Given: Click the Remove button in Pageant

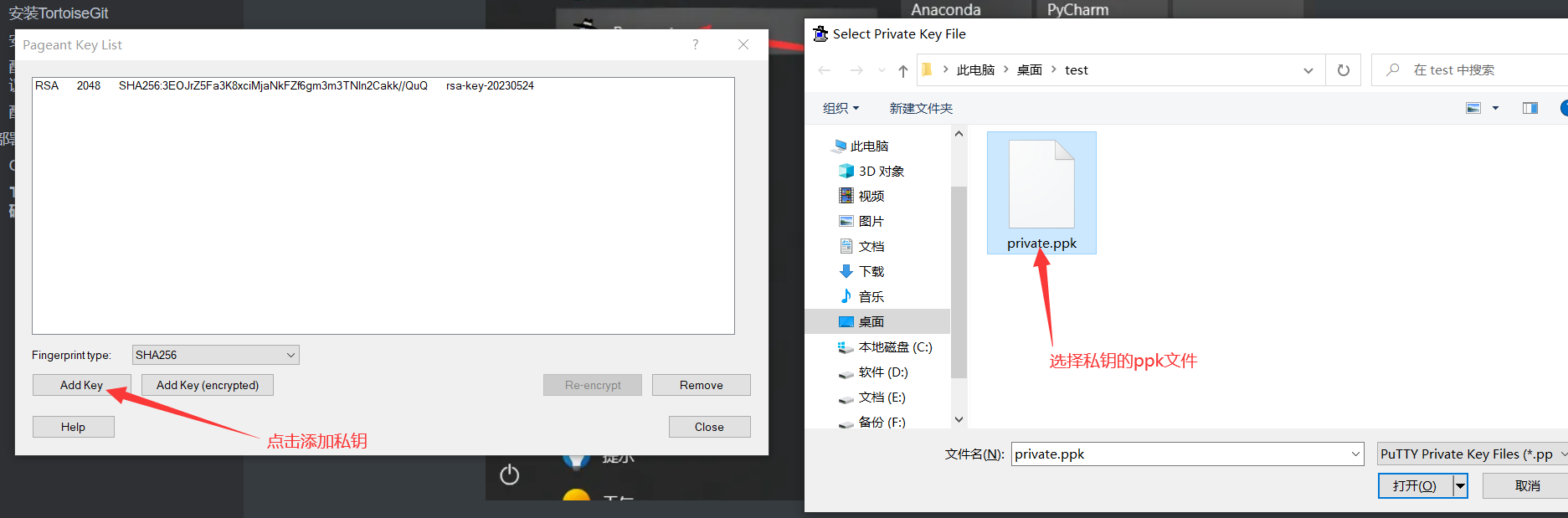Looking at the screenshot, I should tap(701, 385).
